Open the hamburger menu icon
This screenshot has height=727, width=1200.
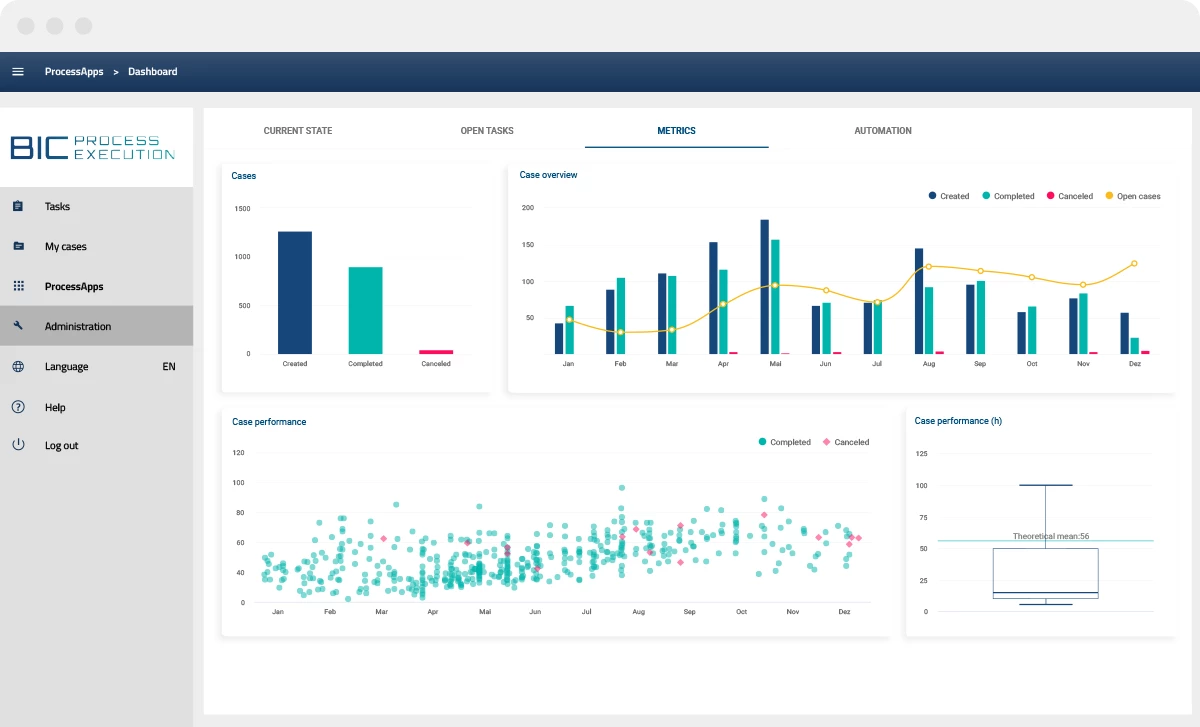pyautogui.click(x=18, y=72)
